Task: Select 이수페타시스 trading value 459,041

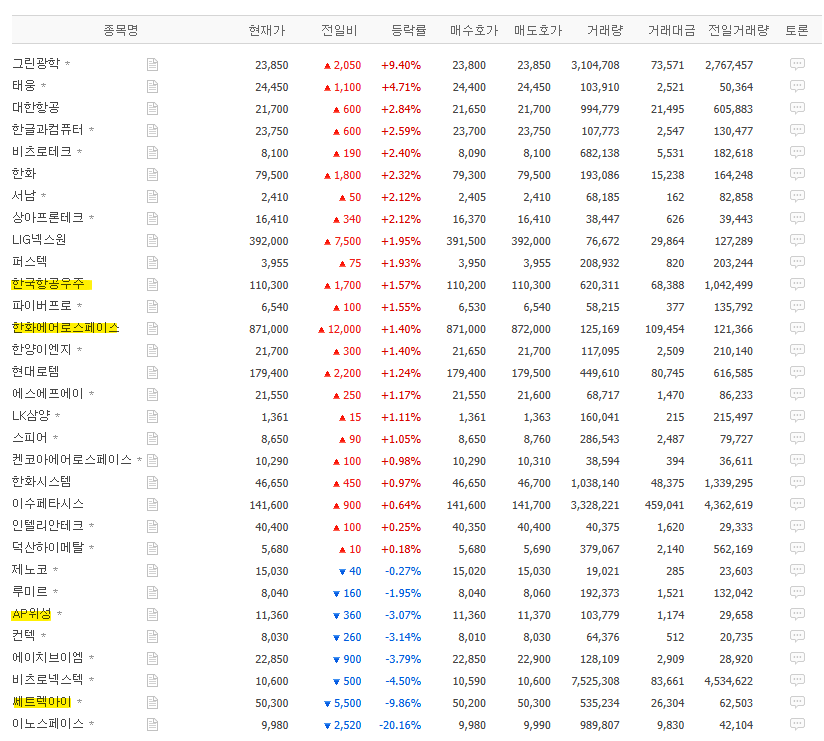Action: click(665, 505)
